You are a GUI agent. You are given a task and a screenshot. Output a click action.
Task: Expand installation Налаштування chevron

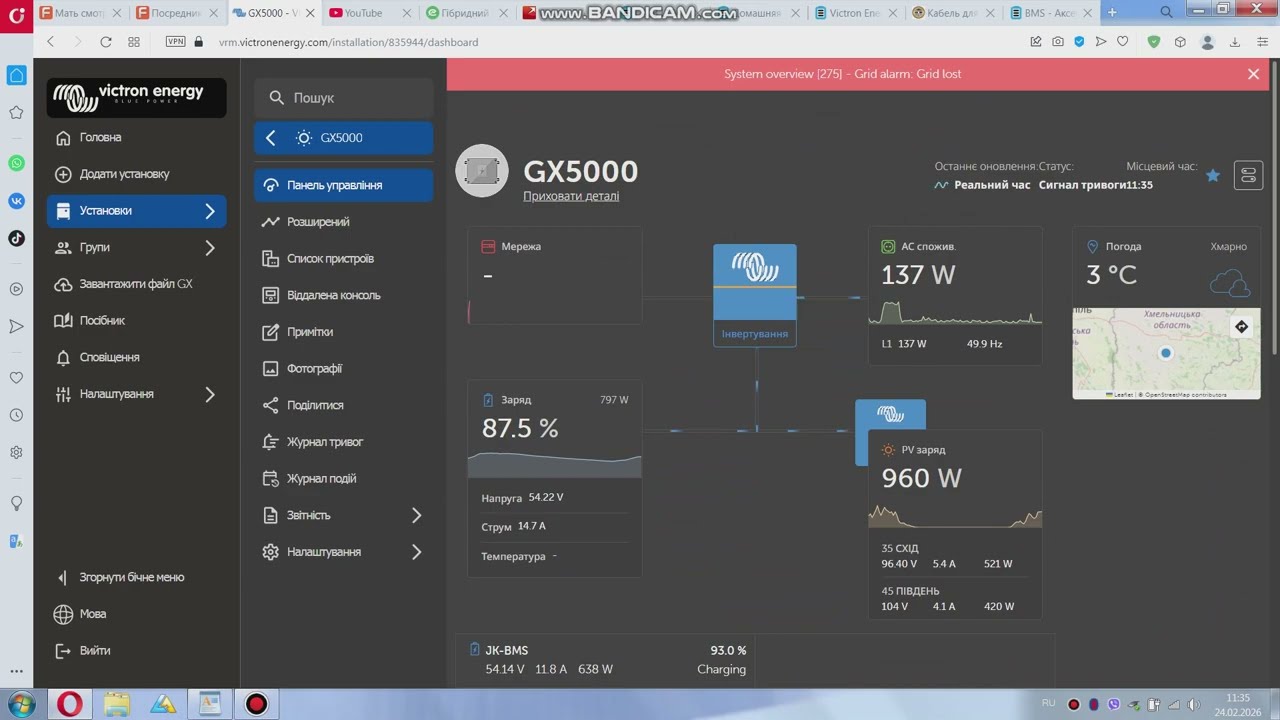417,552
